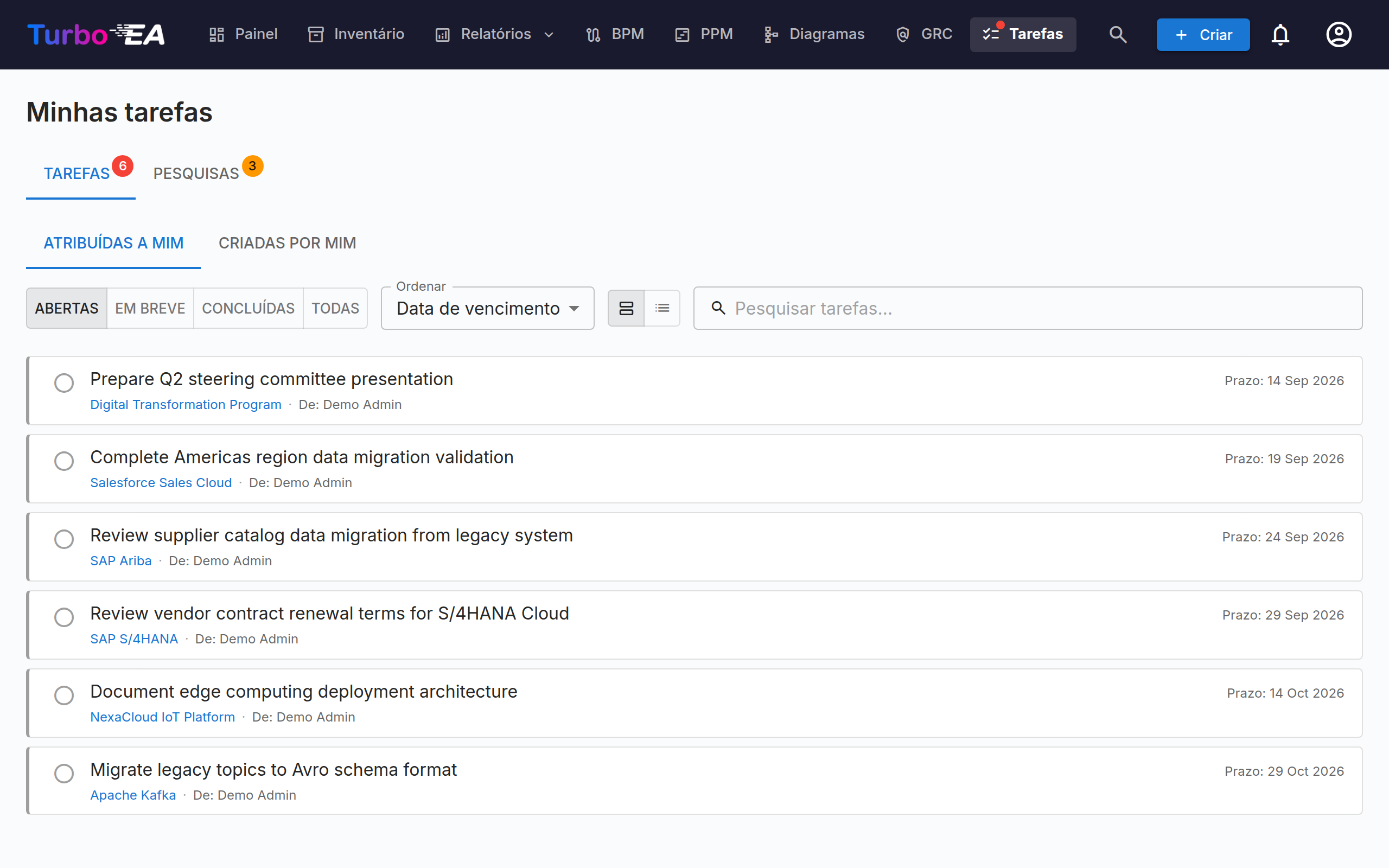Open the notifications bell
Viewport: 1389px width, 868px height.
(1280, 34)
